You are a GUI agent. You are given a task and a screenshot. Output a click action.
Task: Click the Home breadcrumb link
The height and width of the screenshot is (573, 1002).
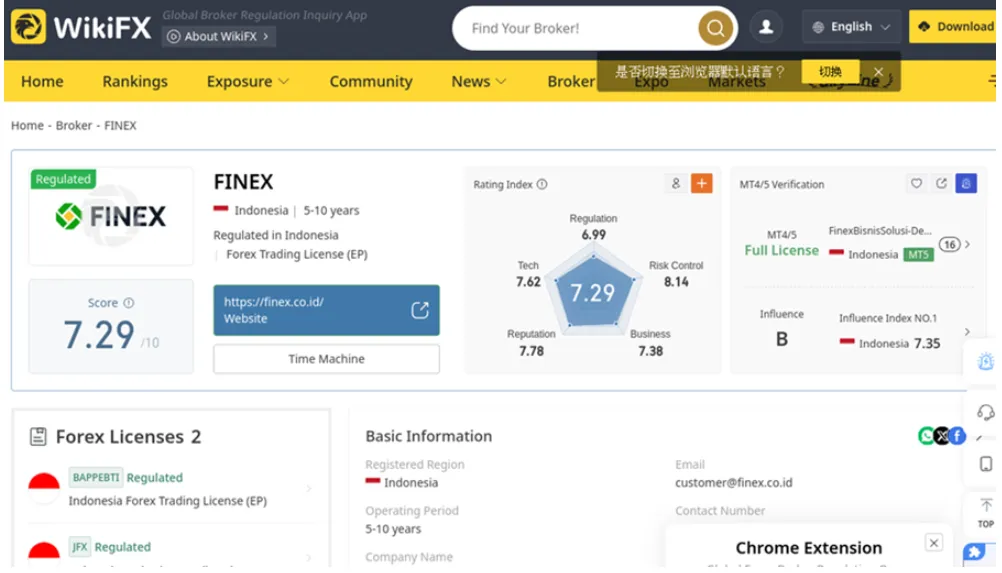click(27, 125)
